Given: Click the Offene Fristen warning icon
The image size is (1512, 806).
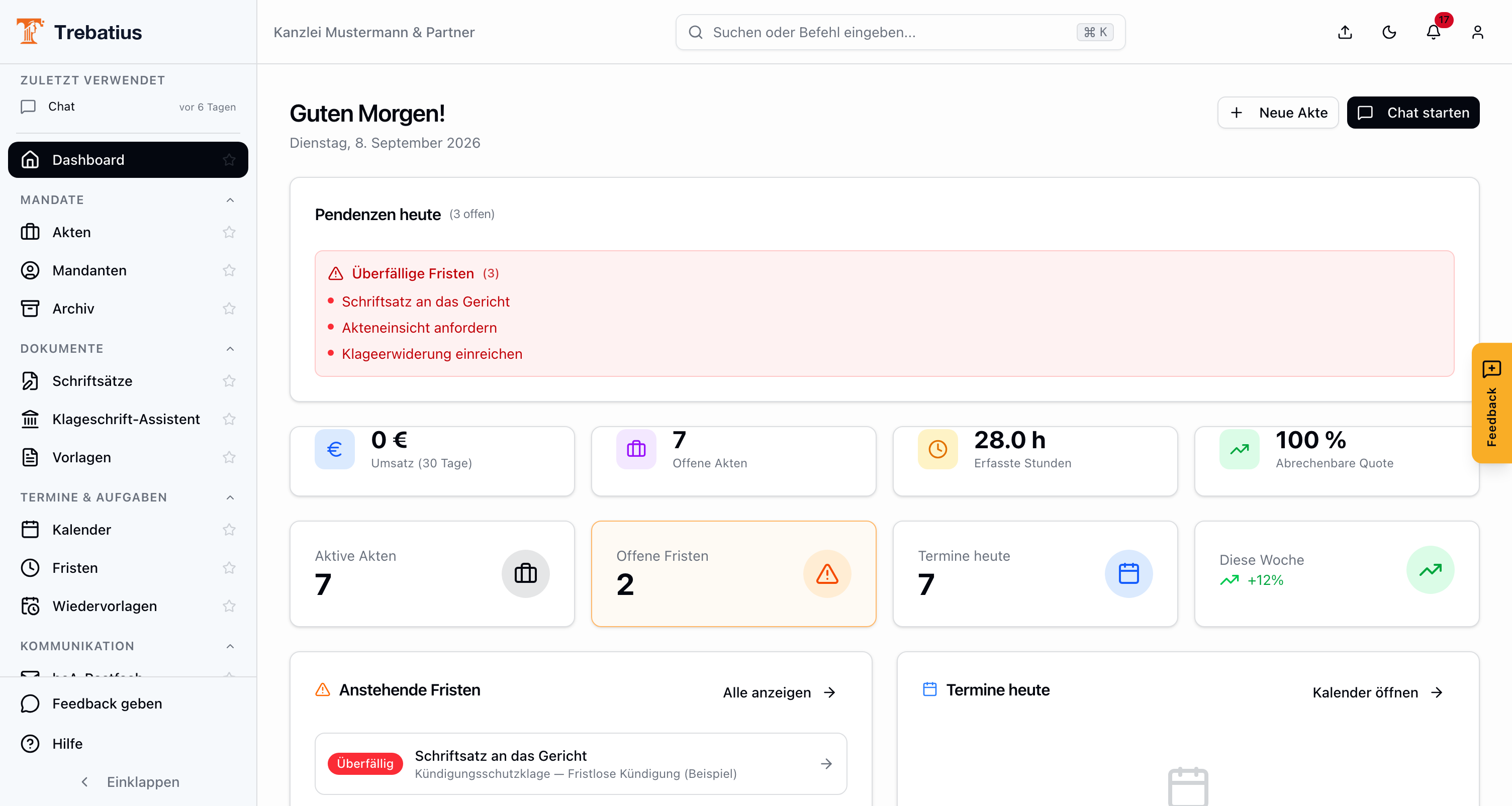Looking at the screenshot, I should pyautogui.click(x=827, y=574).
